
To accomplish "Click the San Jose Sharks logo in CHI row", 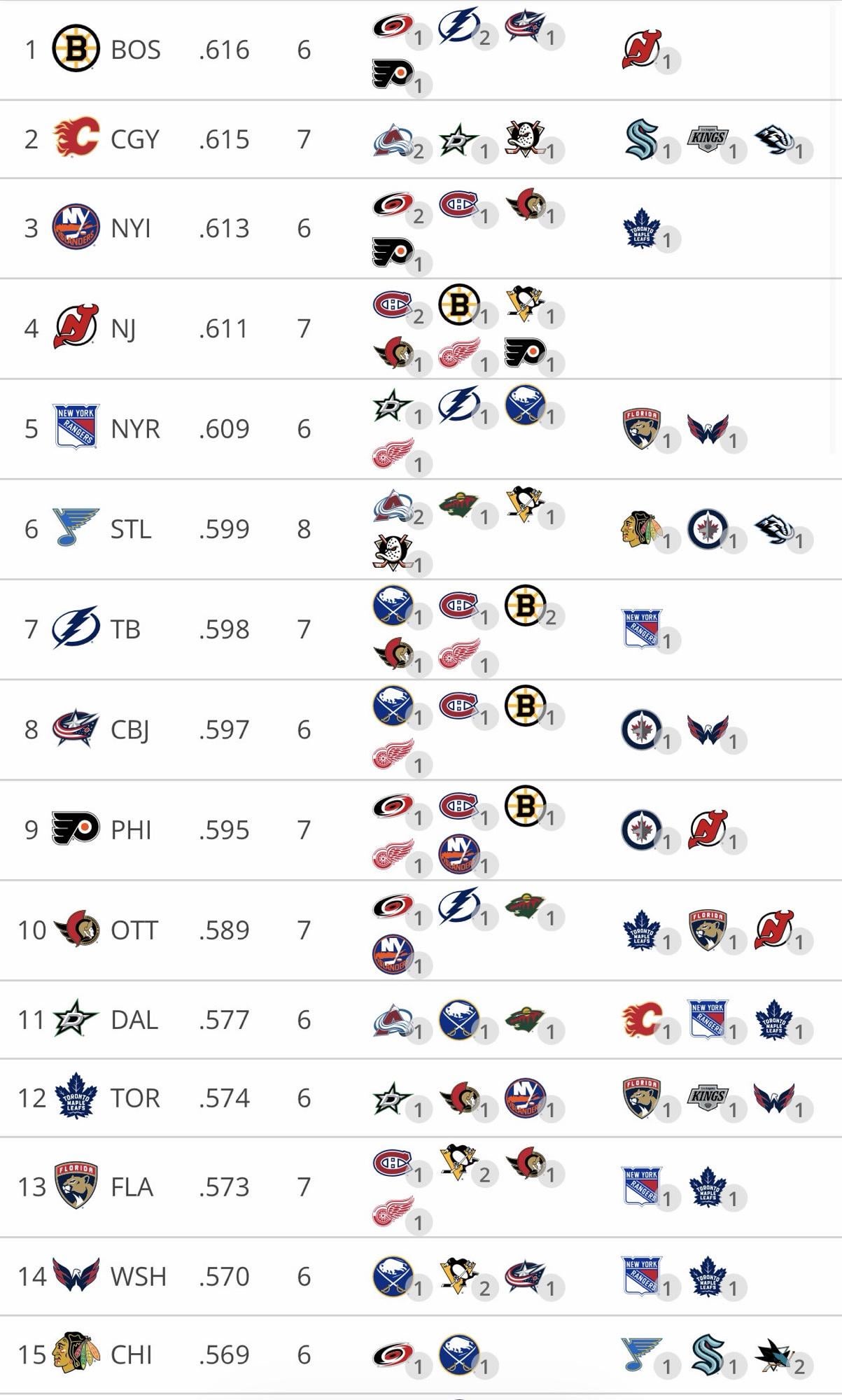I will point(773,1354).
